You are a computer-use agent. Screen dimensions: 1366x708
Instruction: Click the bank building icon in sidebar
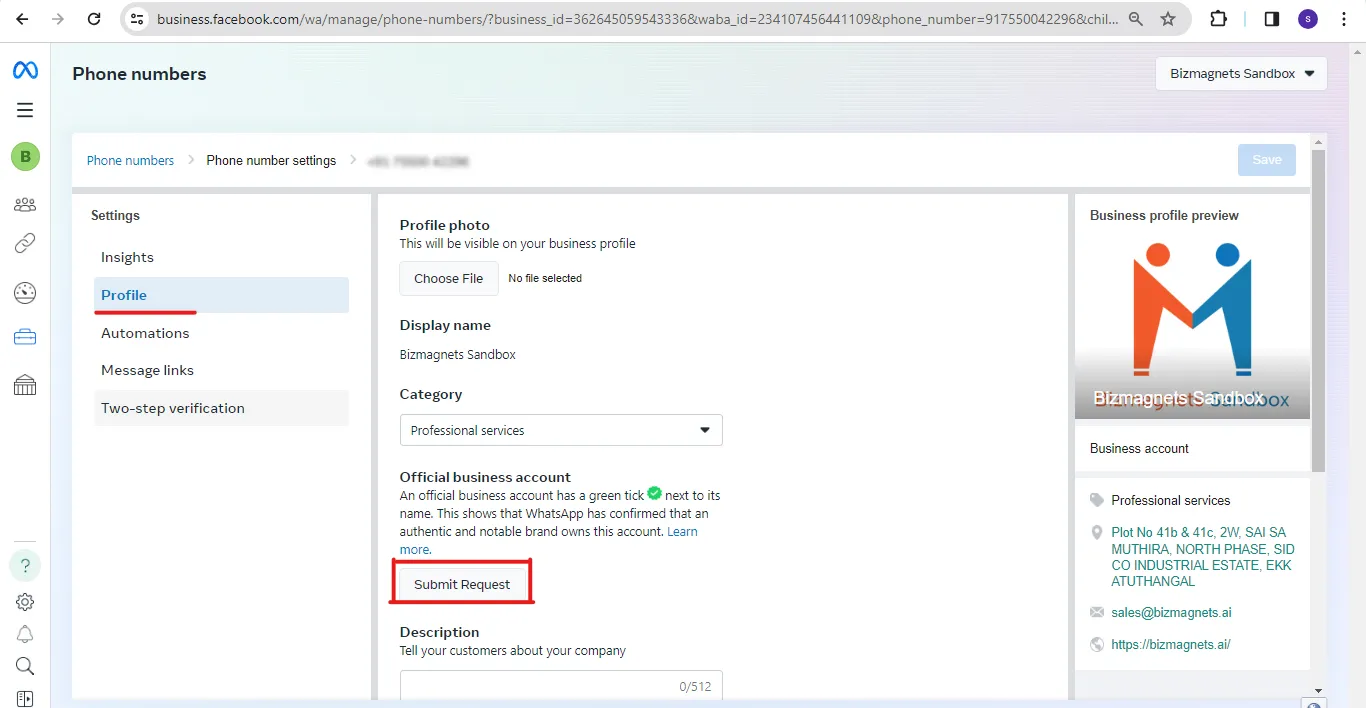click(25, 385)
